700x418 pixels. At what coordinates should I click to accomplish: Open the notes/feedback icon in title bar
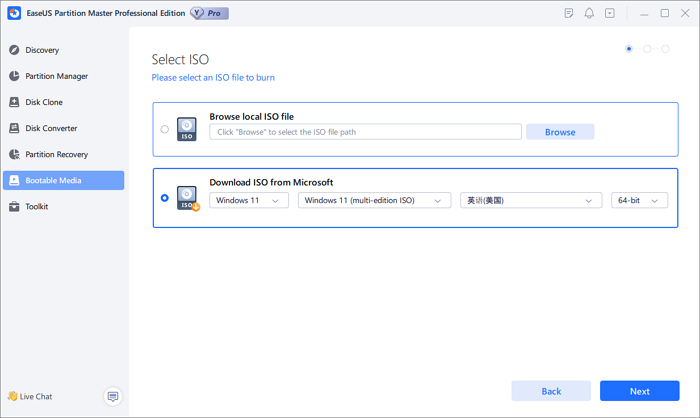pyautogui.click(x=569, y=13)
